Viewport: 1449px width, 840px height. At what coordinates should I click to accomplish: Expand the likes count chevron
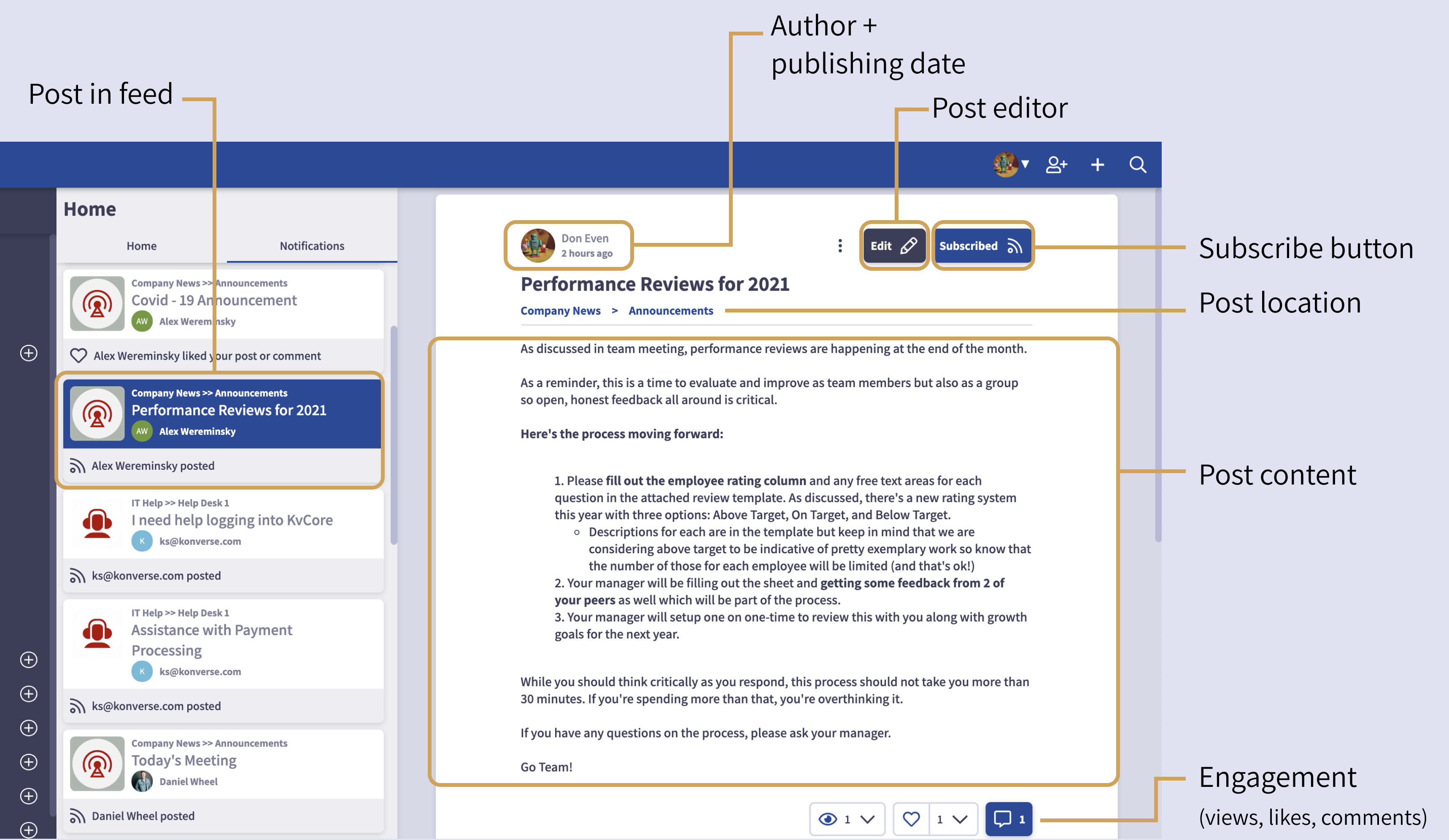pyautogui.click(x=960, y=819)
